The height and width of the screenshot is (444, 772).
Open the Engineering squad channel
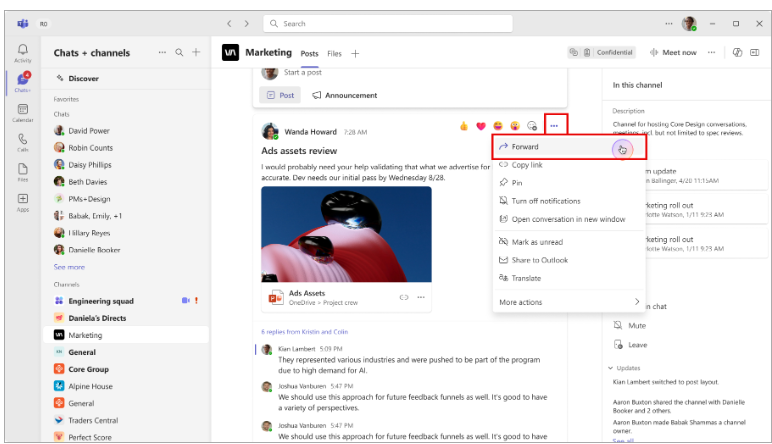[126, 301]
